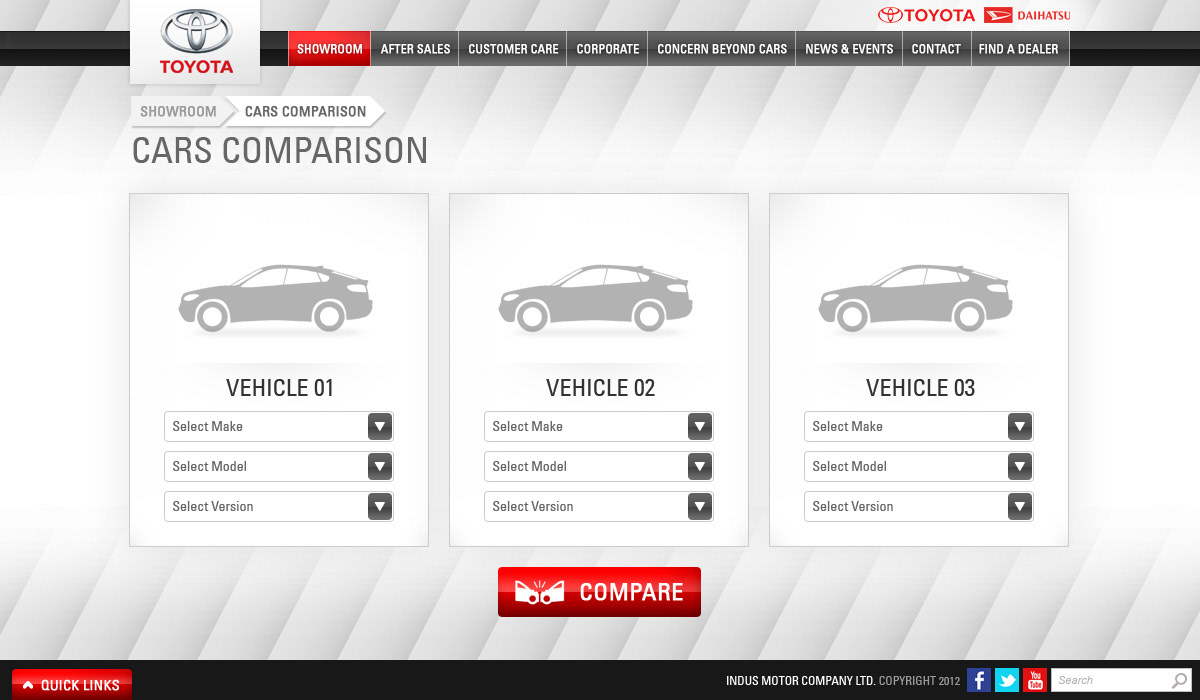
Task: Open Select Model dropdown for Vehicle 01
Action: click(279, 467)
